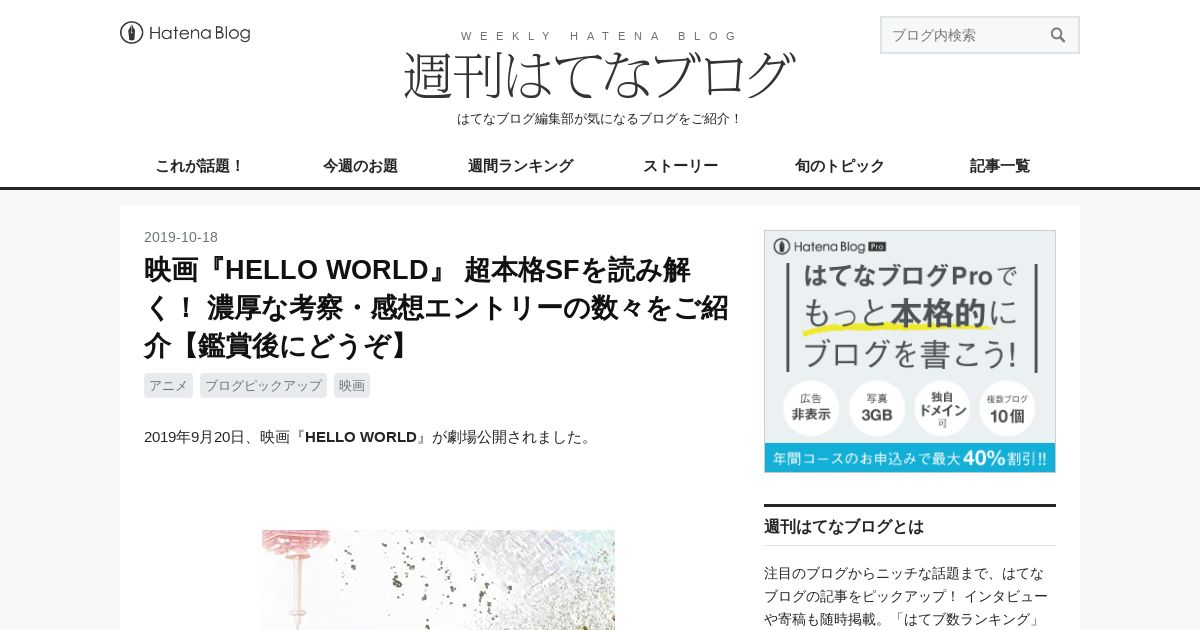Open the これが話題！ menu item
The width and height of the screenshot is (1200, 630).
[200, 166]
